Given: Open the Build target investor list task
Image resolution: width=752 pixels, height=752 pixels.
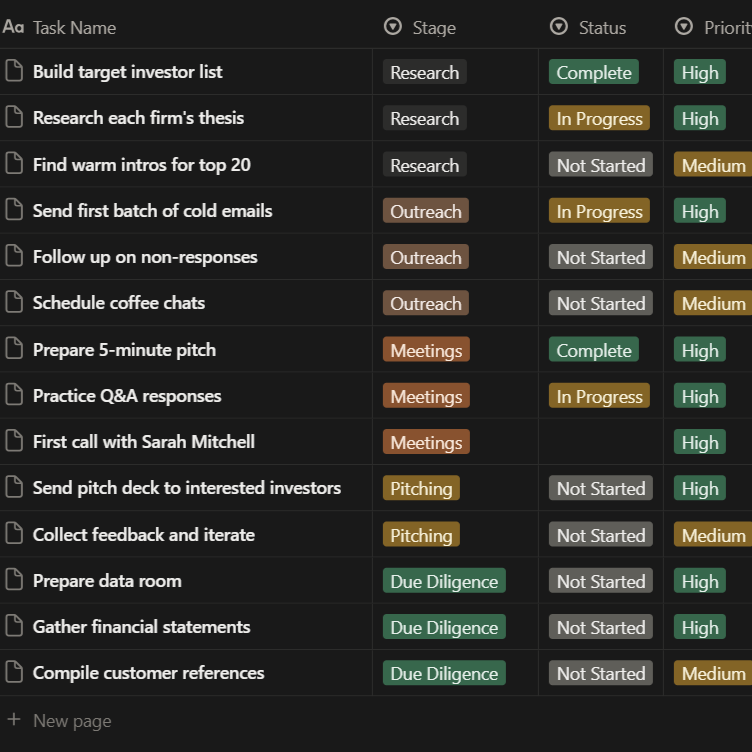Looking at the screenshot, I should 128,72.
